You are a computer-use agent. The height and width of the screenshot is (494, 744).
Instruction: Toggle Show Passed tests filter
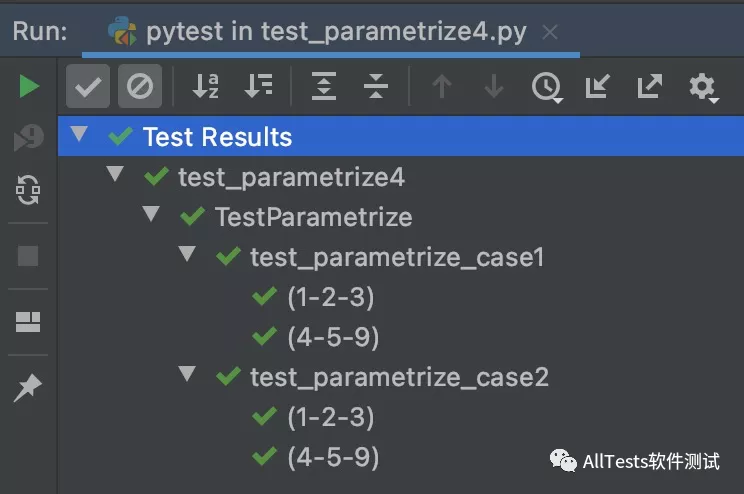88,87
